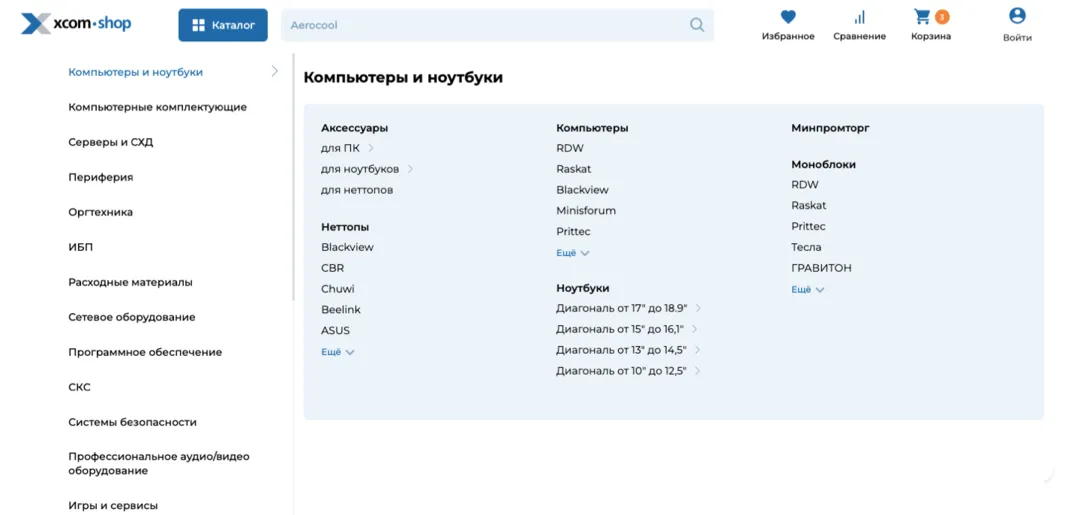This screenshot has width=1071, height=515.
Task: Select Компьютерные комплектующие category
Action: pos(158,107)
